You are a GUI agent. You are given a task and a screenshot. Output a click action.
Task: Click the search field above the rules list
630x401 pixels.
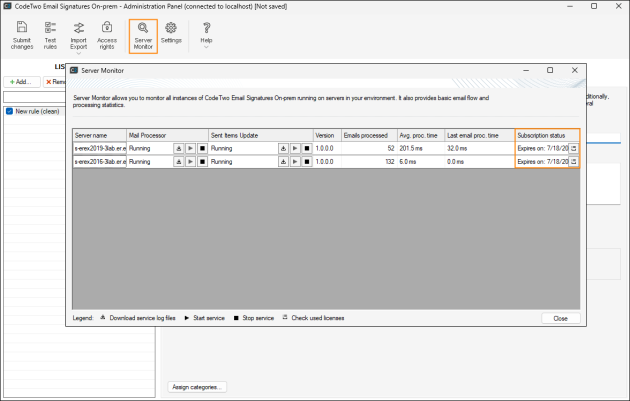[x=35, y=97]
